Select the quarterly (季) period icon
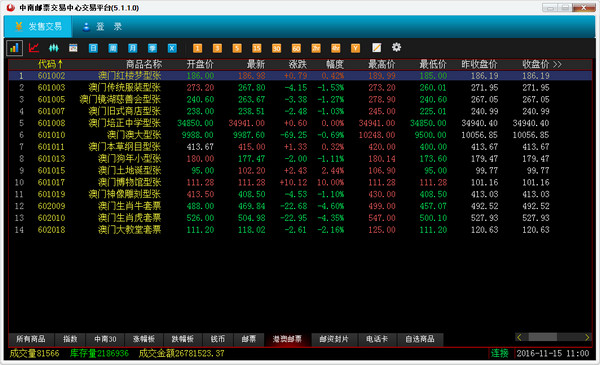This screenshot has height=365, width=600. pyautogui.click(x=152, y=48)
